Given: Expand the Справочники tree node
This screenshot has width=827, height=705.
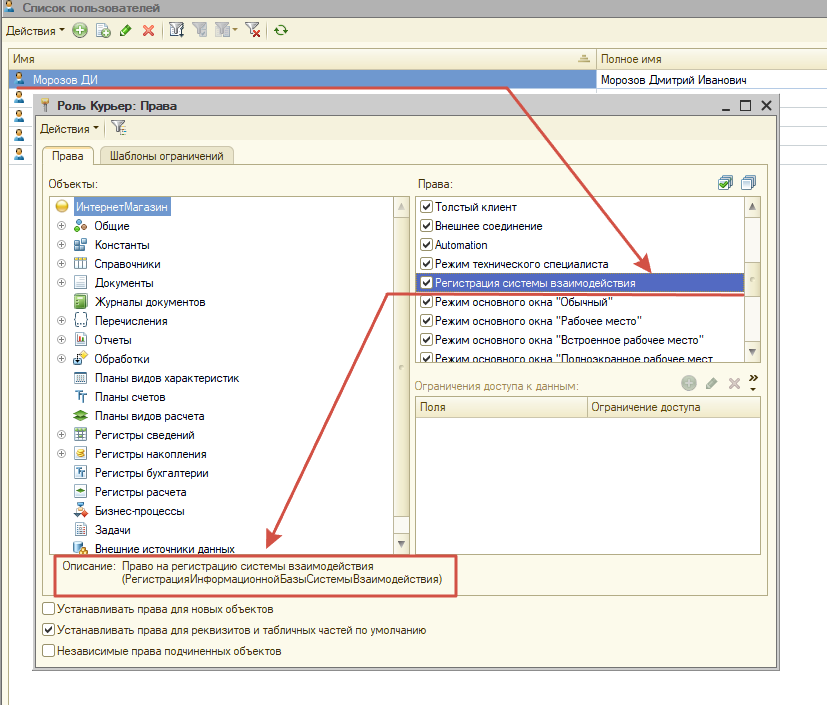Looking at the screenshot, I should (62, 264).
